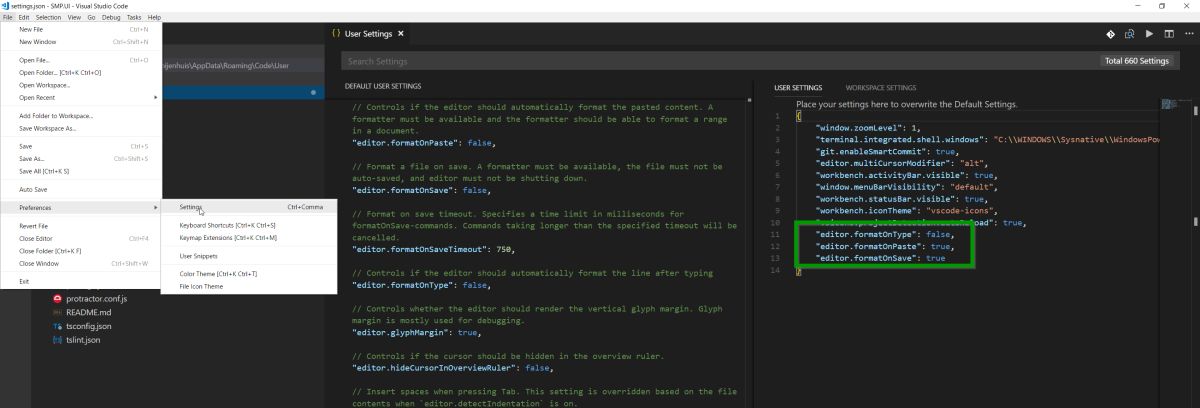The height and width of the screenshot is (408, 1200).
Task: Click "editor.formatOnSave": true line
Action: point(880,258)
